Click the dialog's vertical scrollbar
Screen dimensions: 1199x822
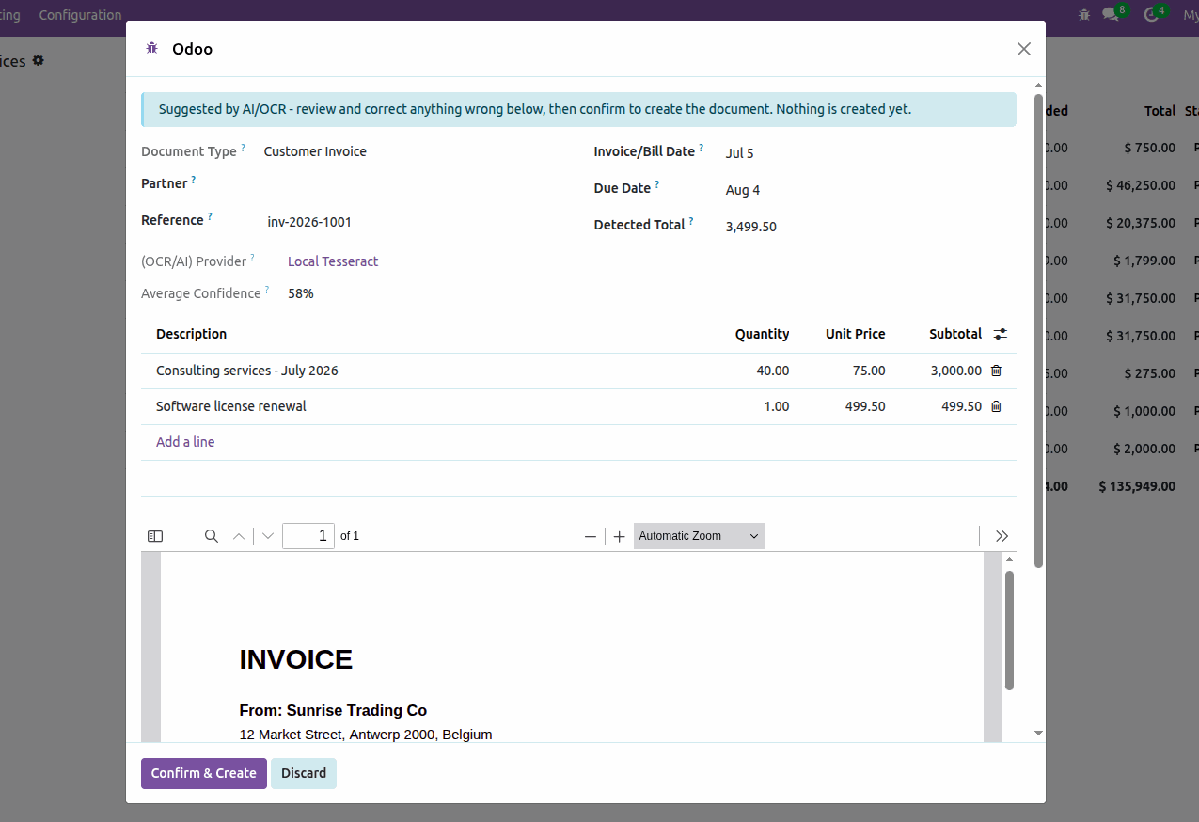[1038, 330]
